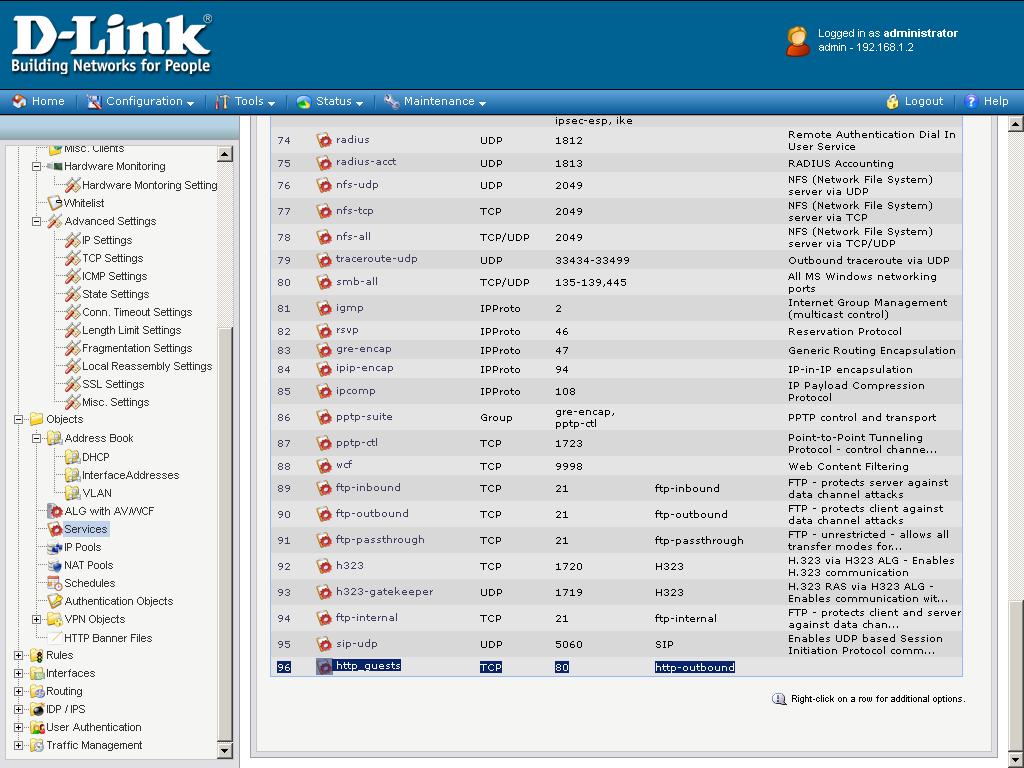Open the Maintenance menu

(x=438, y=101)
